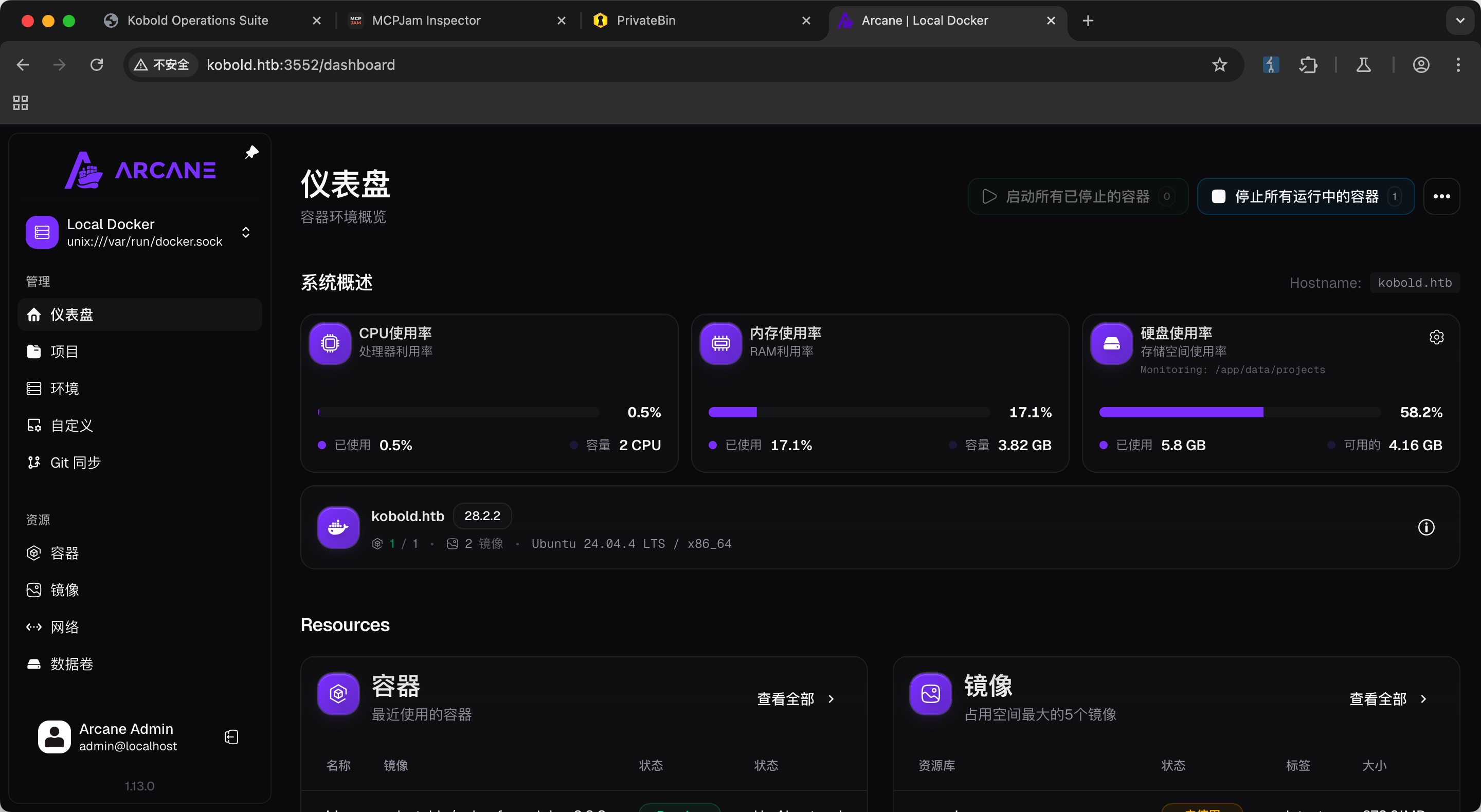The width and height of the screenshot is (1481, 812).
Task: Click the 硬盘使用率 drive icon
Action: 1111,343
